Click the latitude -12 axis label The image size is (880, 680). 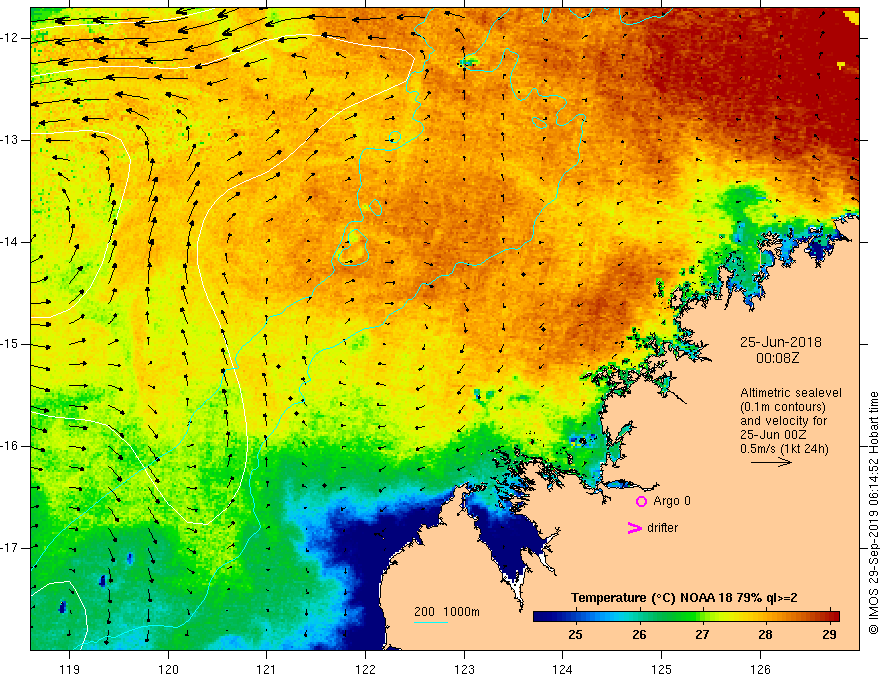(10, 38)
